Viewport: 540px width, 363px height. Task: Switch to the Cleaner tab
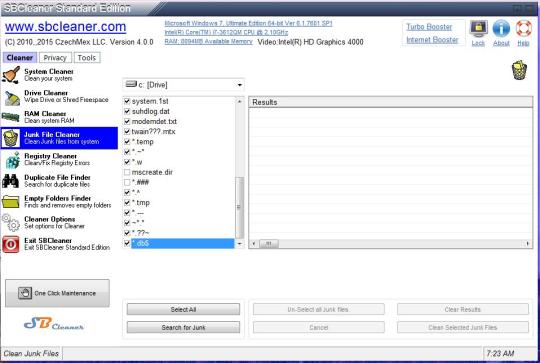tap(20, 58)
